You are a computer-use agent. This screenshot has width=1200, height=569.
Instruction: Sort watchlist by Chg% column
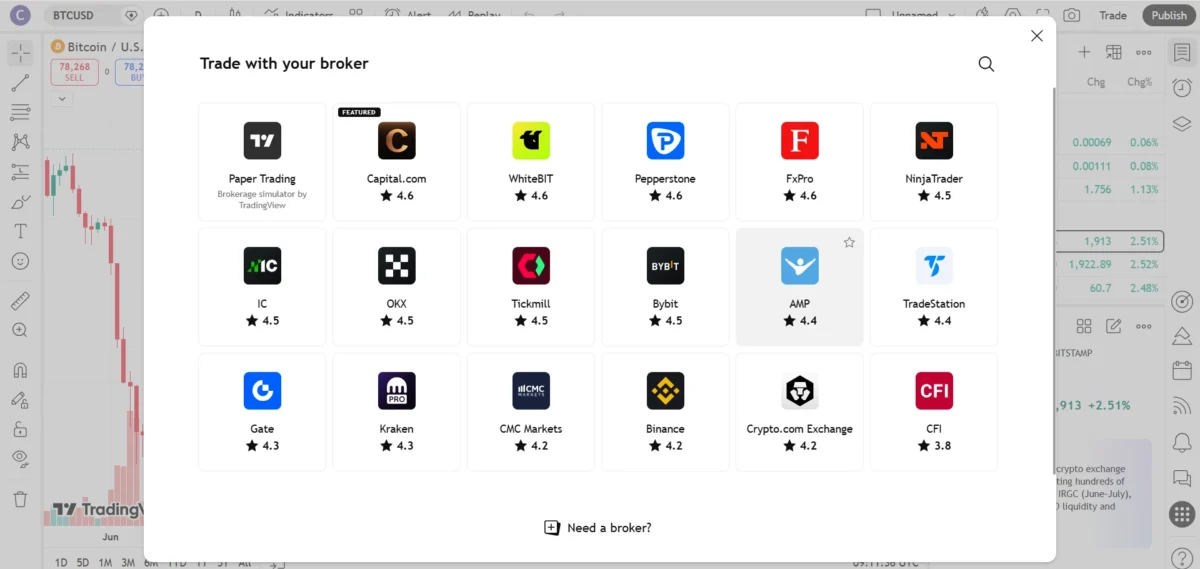1140,82
